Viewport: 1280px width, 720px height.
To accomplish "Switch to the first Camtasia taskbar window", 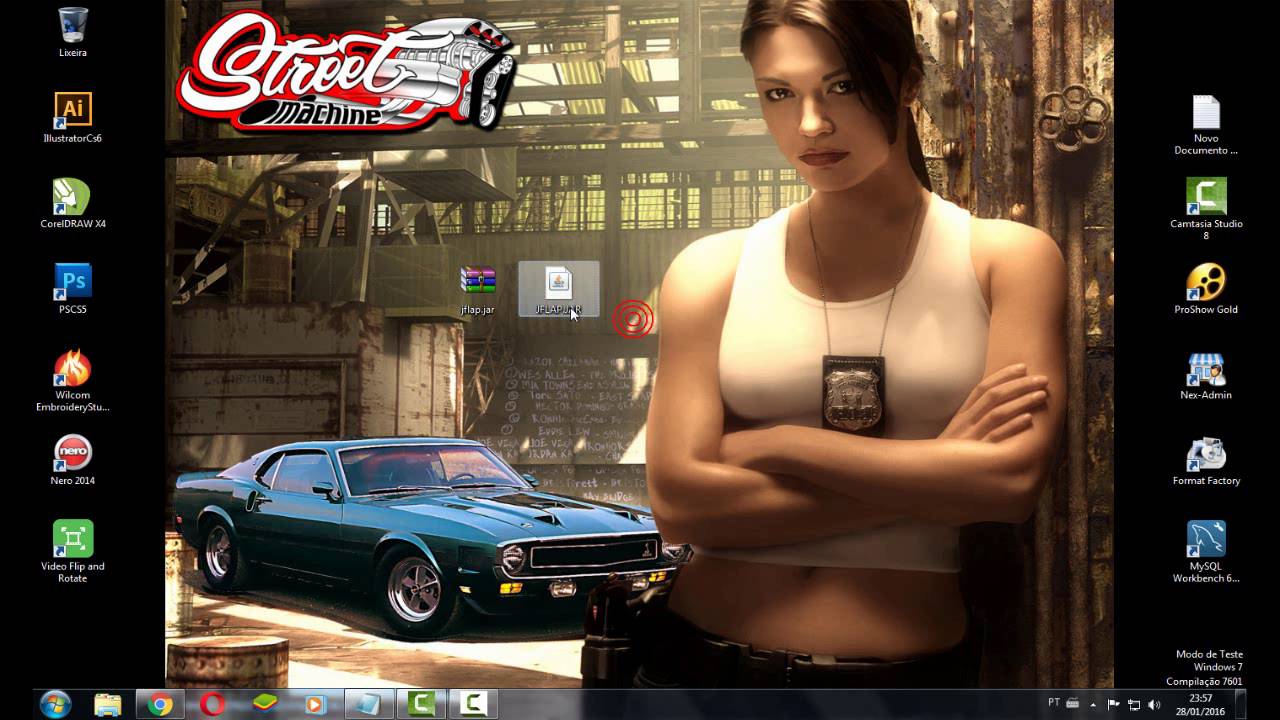I will coord(421,704).
